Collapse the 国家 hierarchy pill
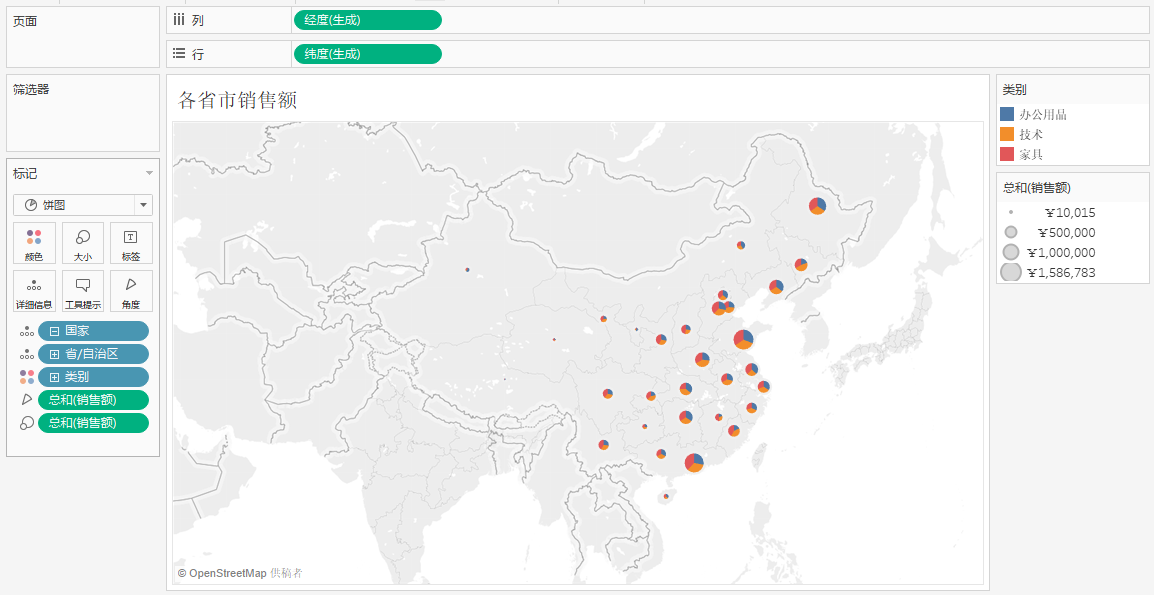1154x595 pixels. (54, 331)
